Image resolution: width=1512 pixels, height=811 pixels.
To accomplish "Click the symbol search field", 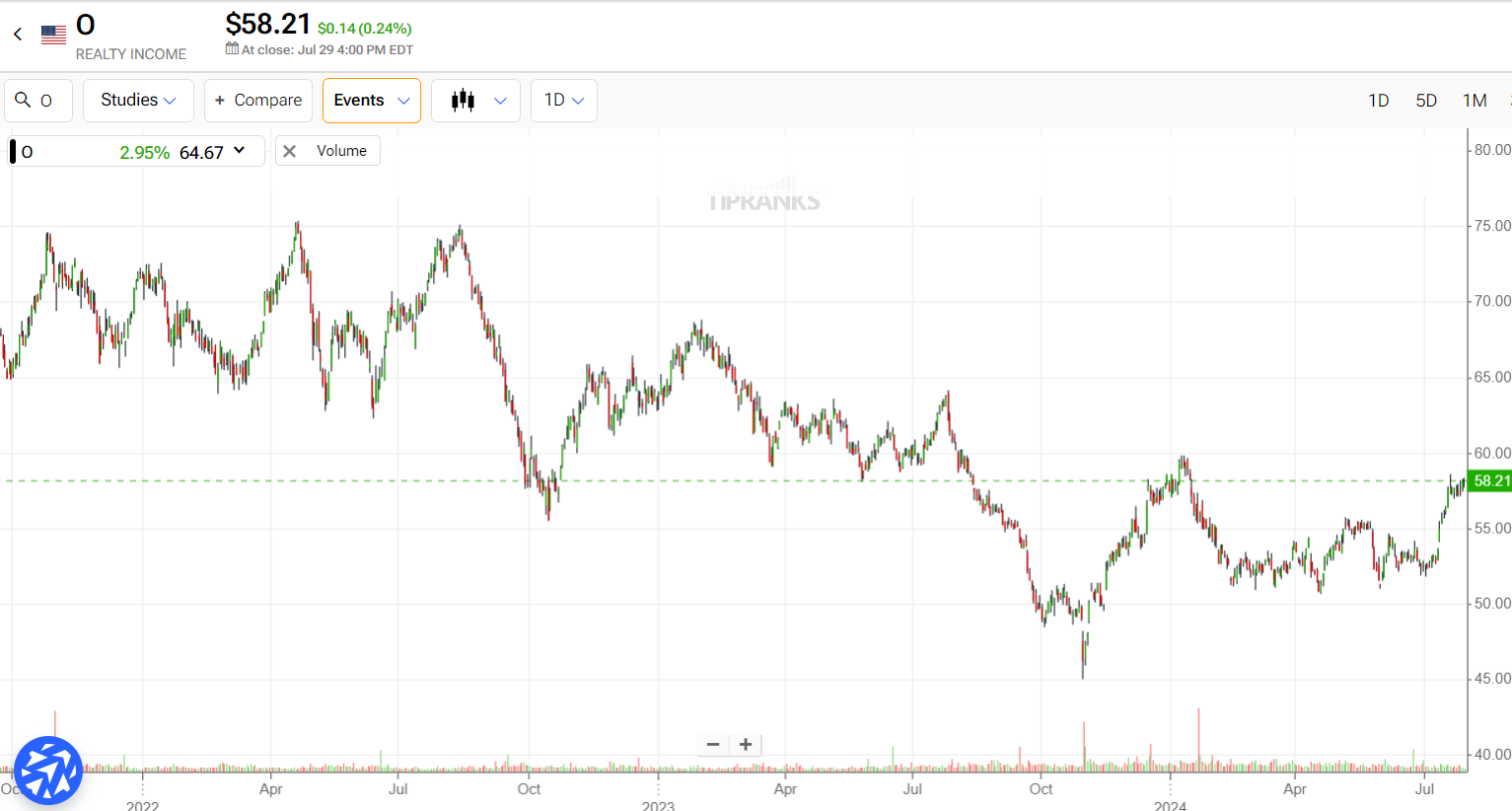I will tap(38, 101).
